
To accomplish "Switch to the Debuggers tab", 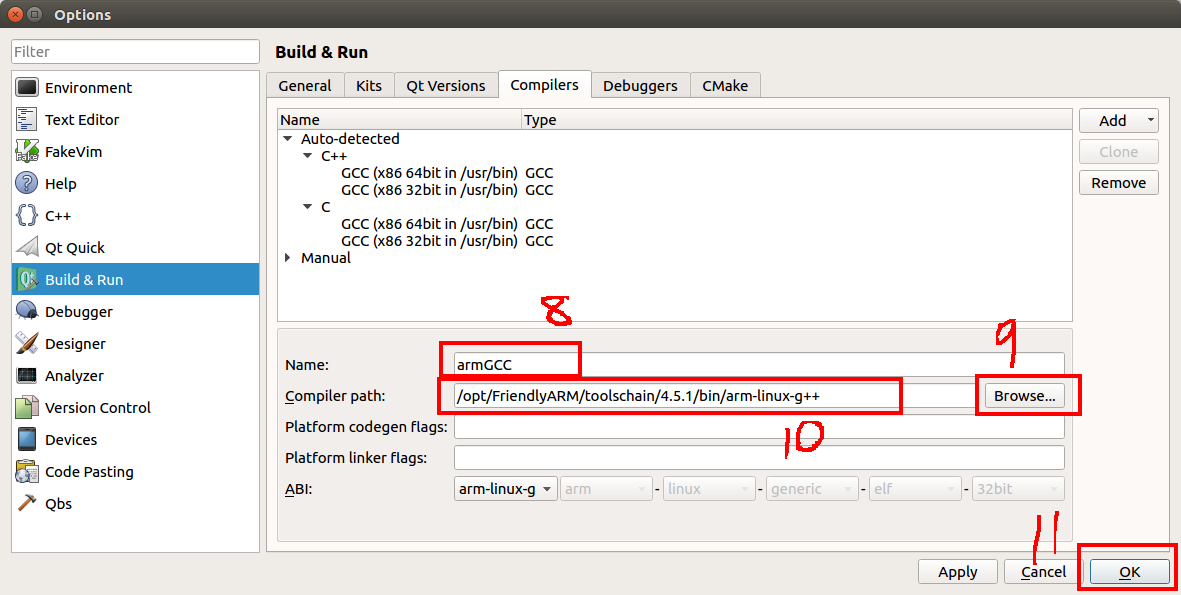I will pyautogui.click(x=640, y=85).
